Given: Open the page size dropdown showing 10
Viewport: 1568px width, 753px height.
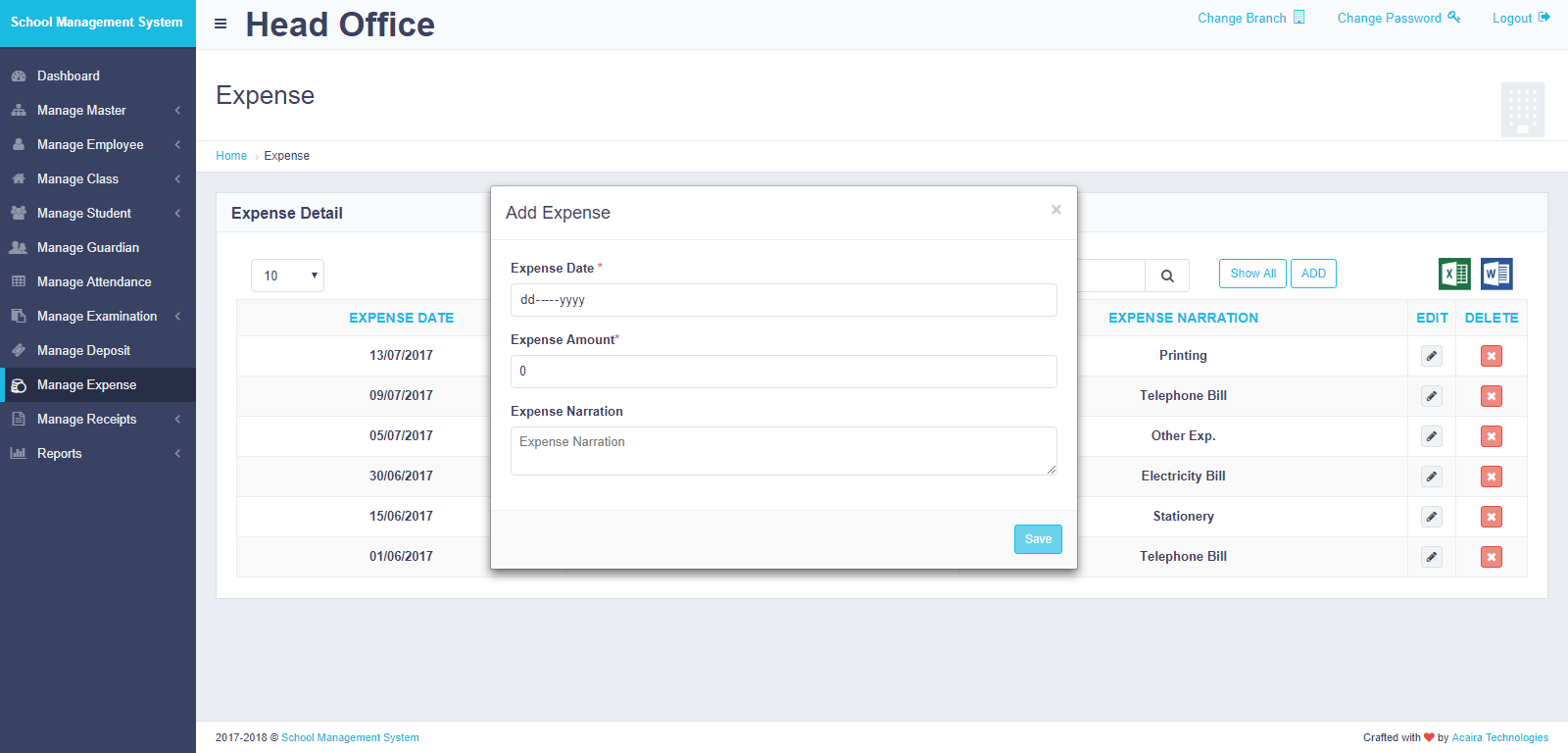Looking at the screenshot, I should click(287, 276).
